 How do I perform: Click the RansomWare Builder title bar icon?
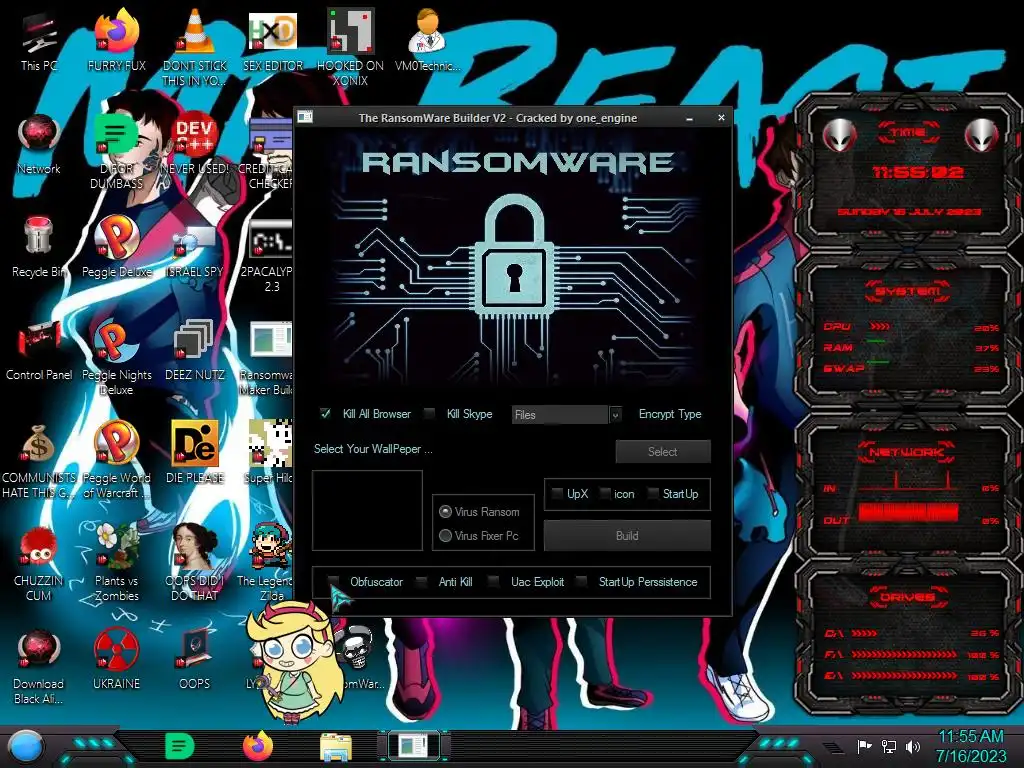(x=305, y=118)
